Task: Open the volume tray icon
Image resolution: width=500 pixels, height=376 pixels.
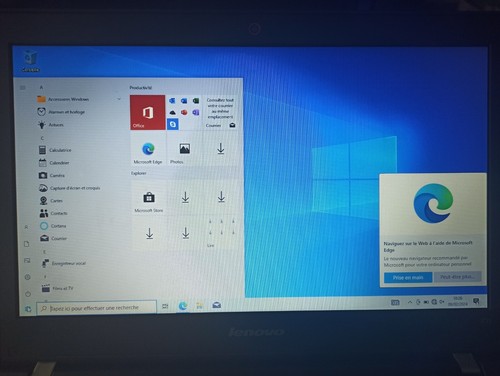Action: point(442,302)
